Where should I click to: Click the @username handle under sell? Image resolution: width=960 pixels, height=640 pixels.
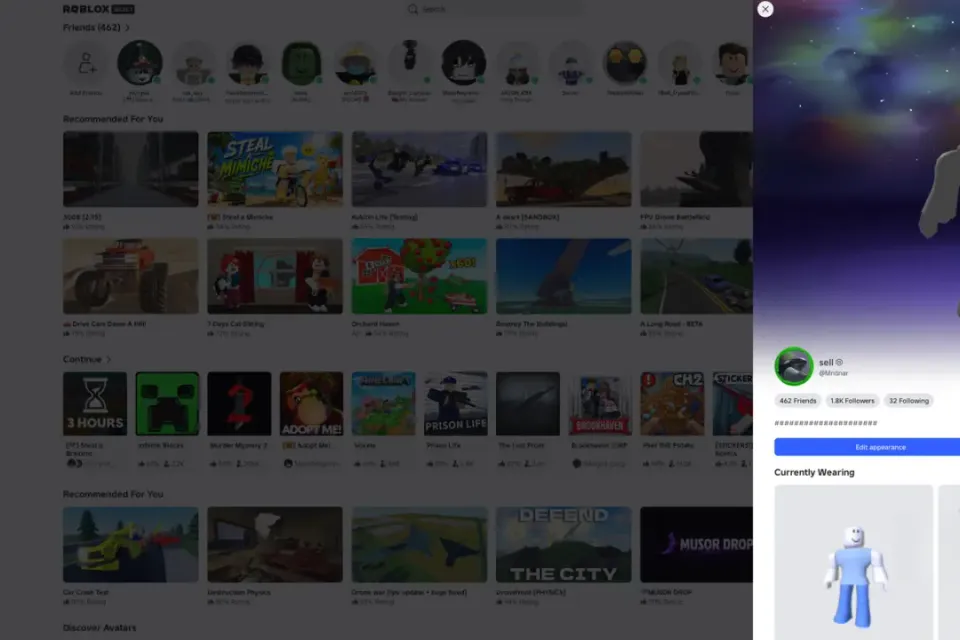click(x=833, y=373)
